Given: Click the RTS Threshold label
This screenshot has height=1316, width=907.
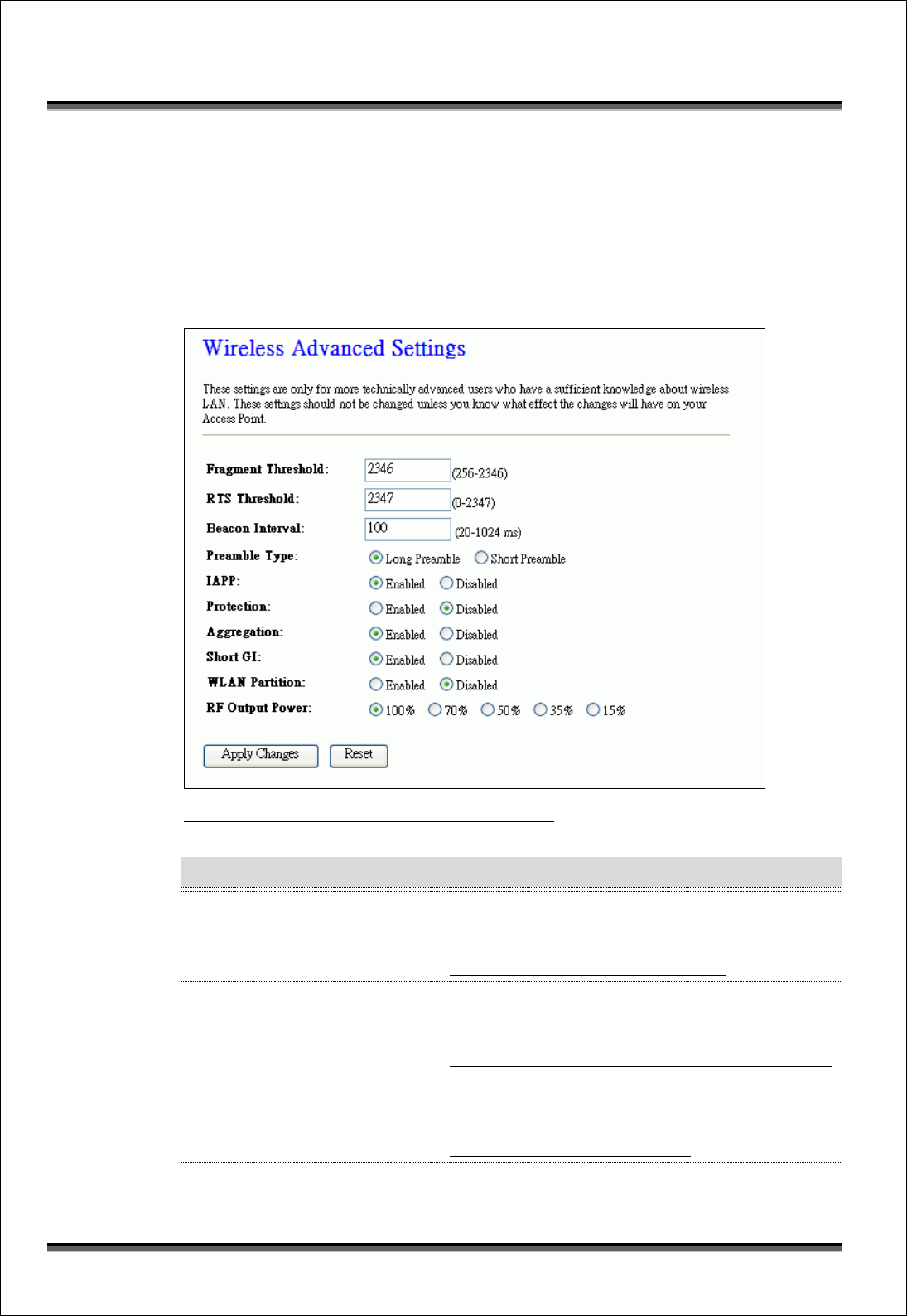Looking at the screenshot, I should click(253, 499).
